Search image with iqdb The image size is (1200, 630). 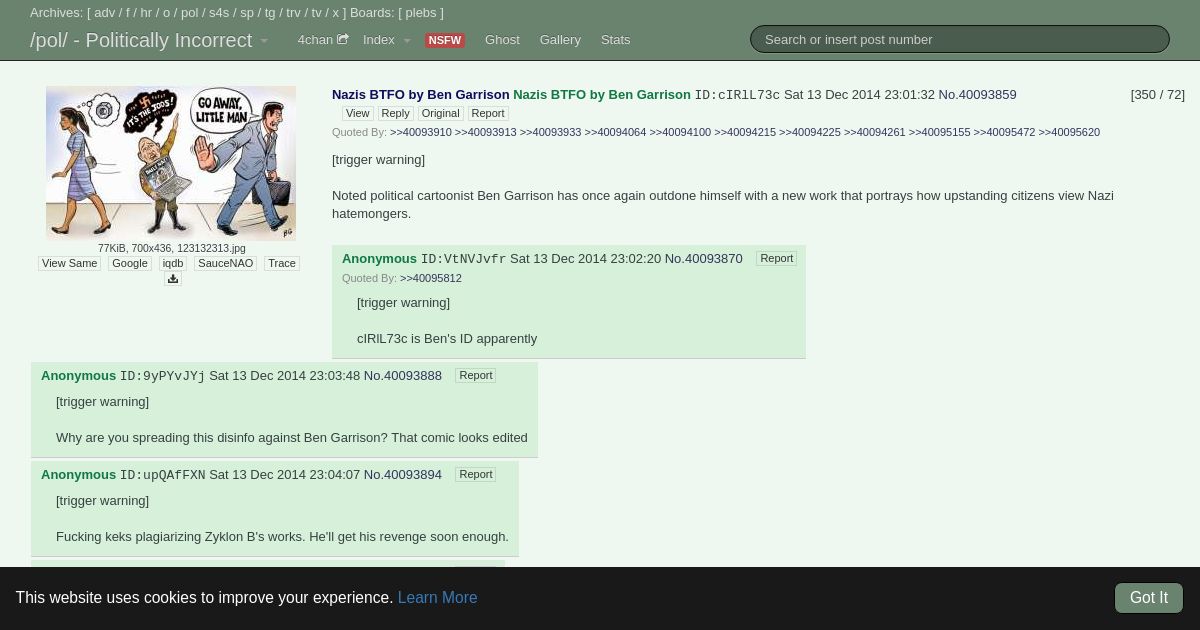click(173, 263)
